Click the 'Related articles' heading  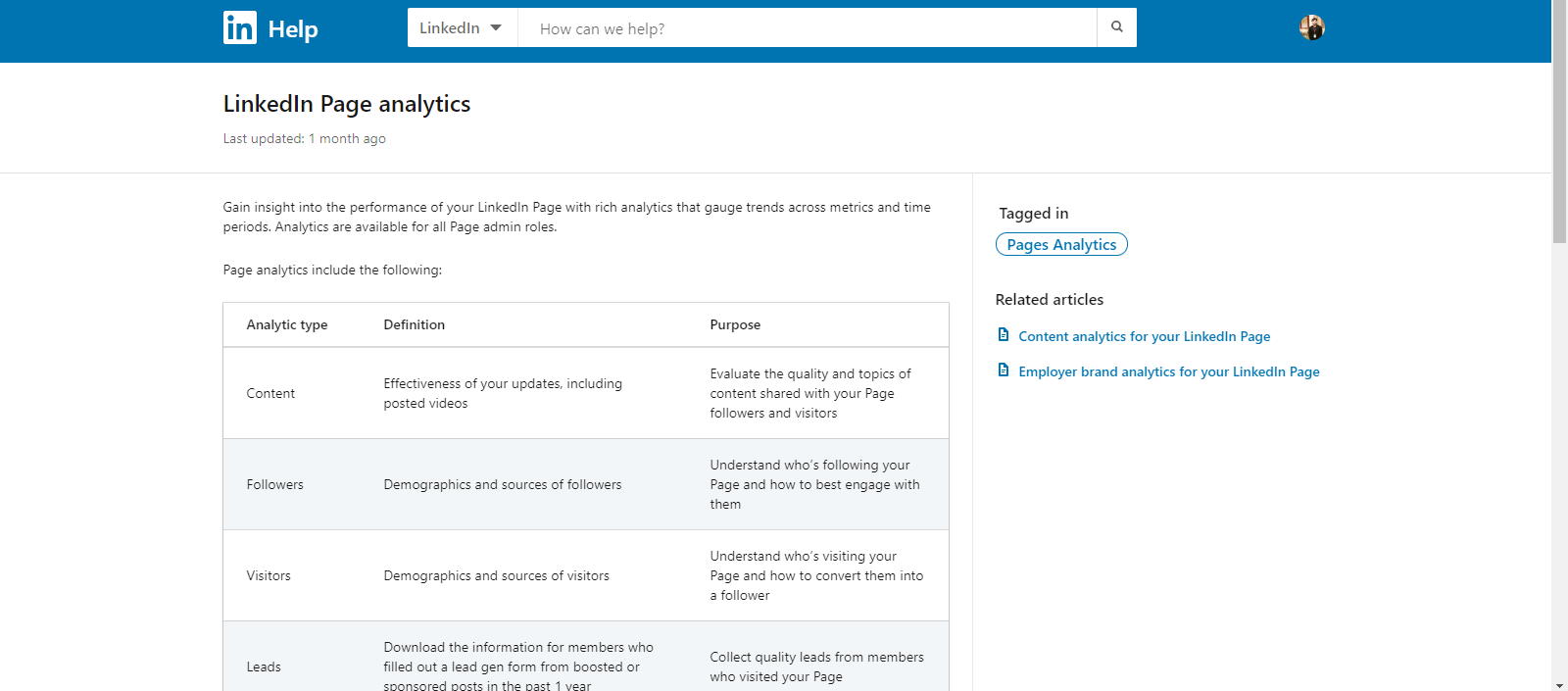point(1050,299)
